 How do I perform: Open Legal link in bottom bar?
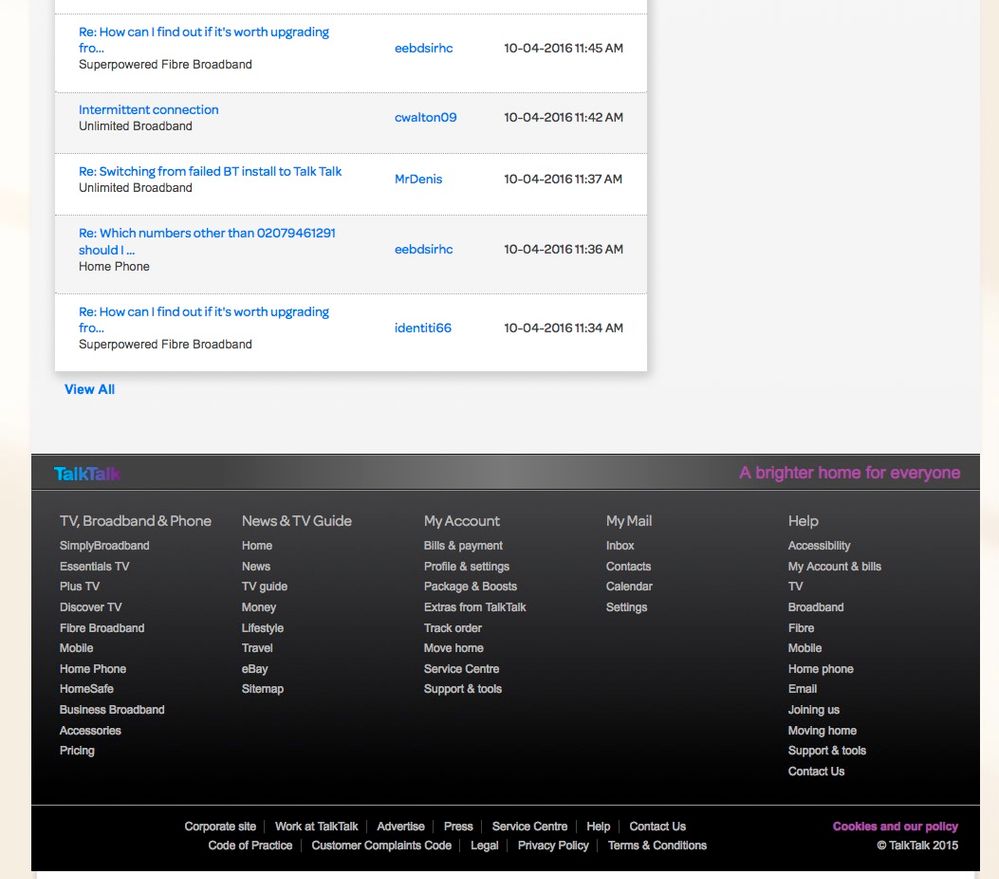(x=485, y=846)
